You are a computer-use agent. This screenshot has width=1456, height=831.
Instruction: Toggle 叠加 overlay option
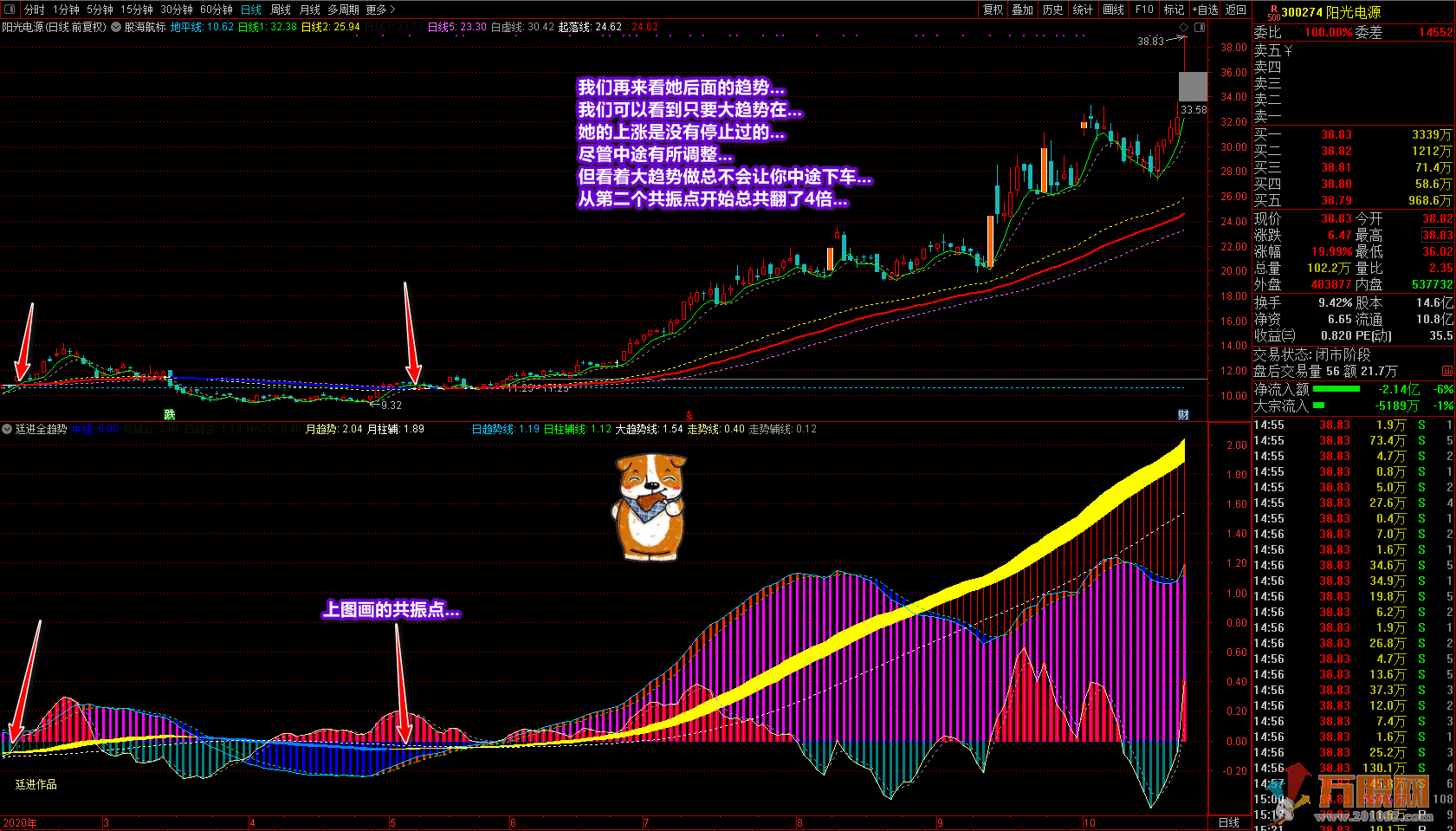1023,10
